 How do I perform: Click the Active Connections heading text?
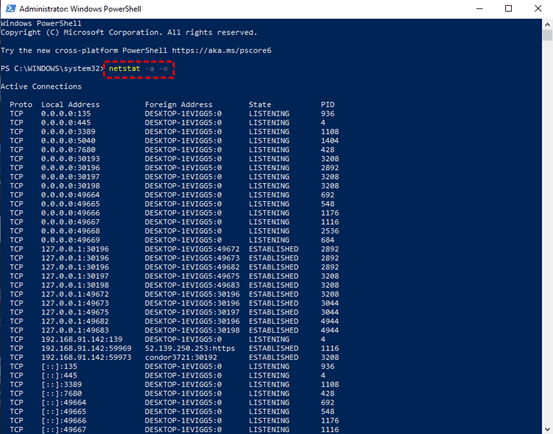pyautogui.click(x=41, y=86)
